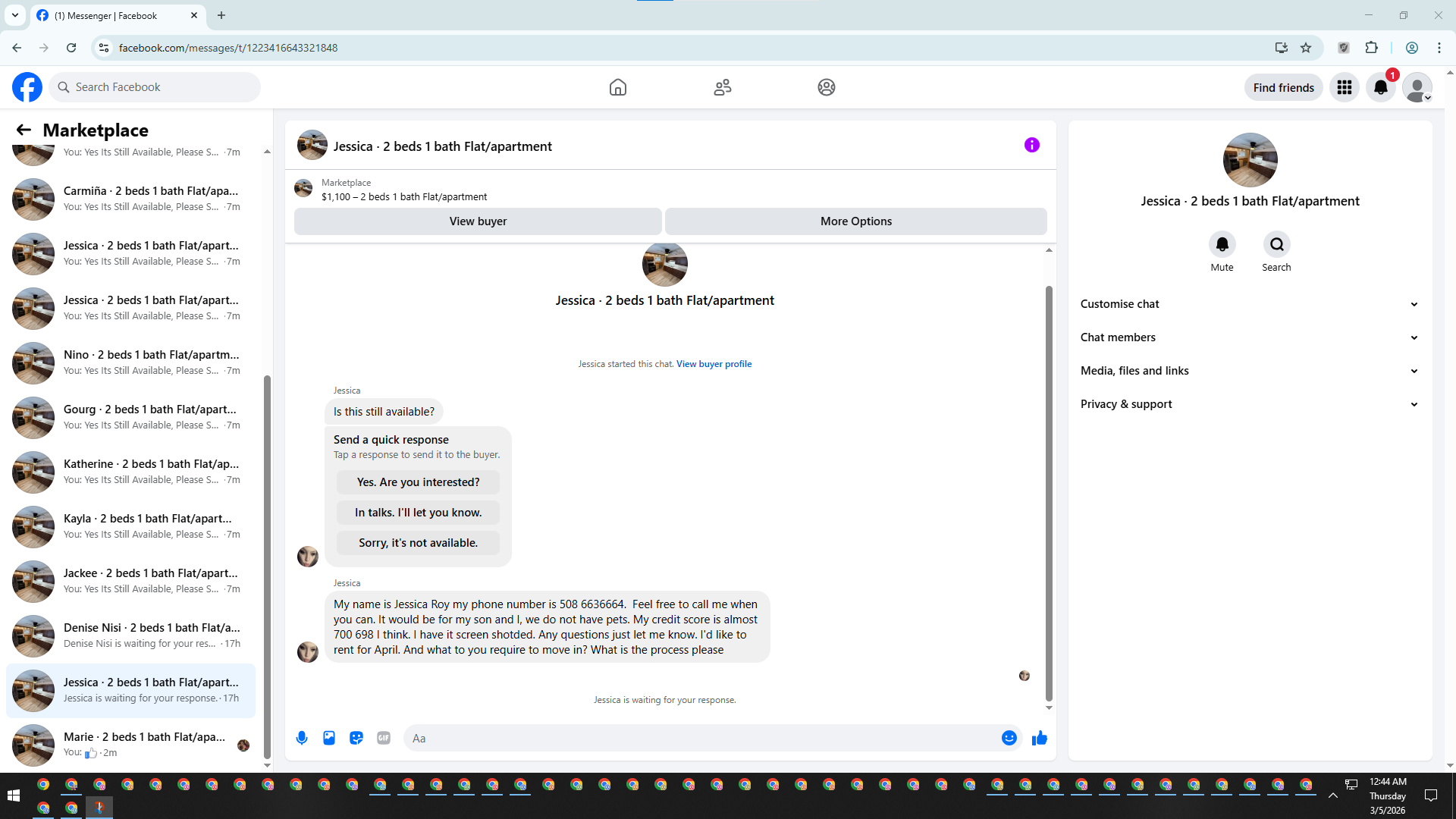Click the More Options button
1456x819 pixels.
[x=856, y=221]
